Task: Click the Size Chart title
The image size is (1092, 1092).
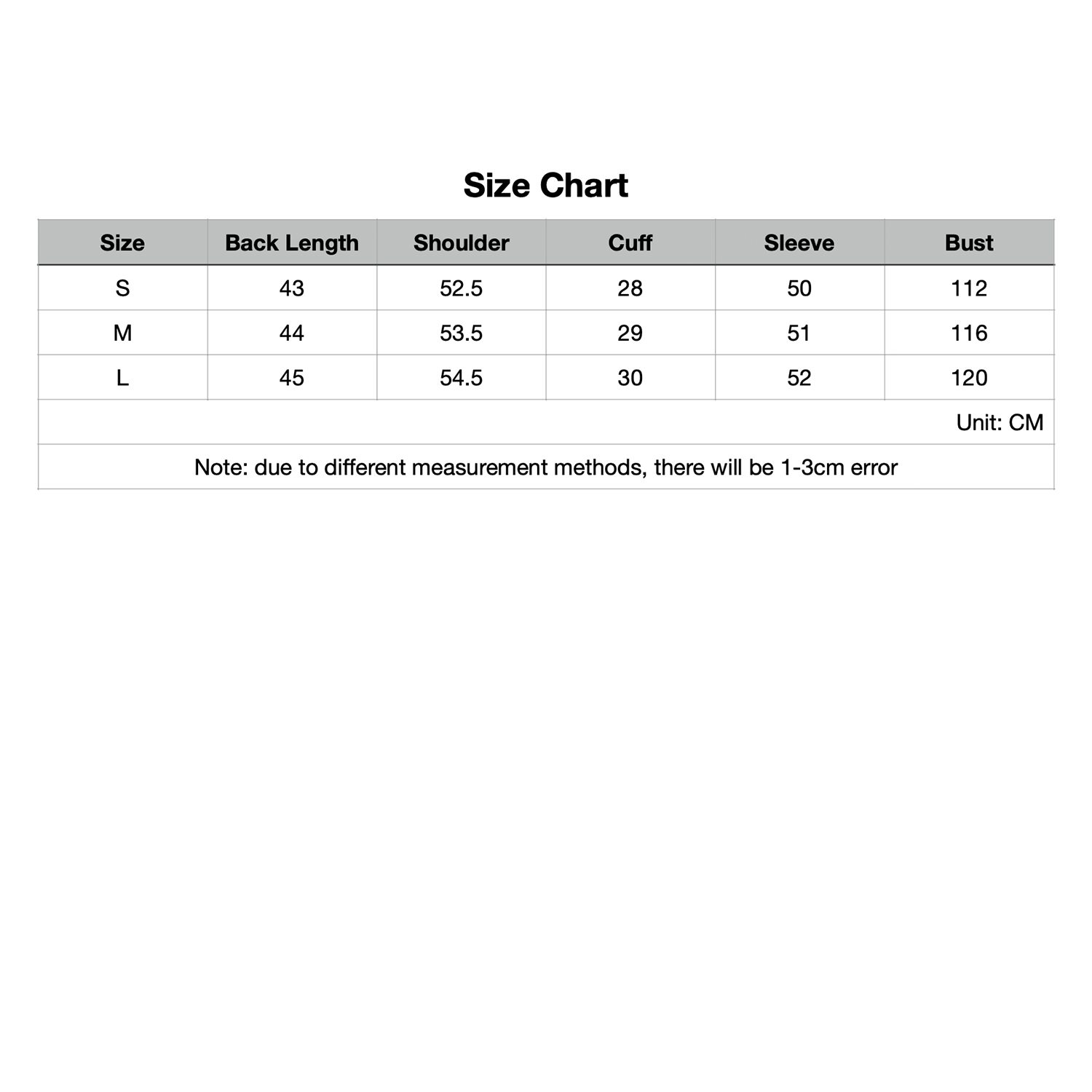Action: 545,186
